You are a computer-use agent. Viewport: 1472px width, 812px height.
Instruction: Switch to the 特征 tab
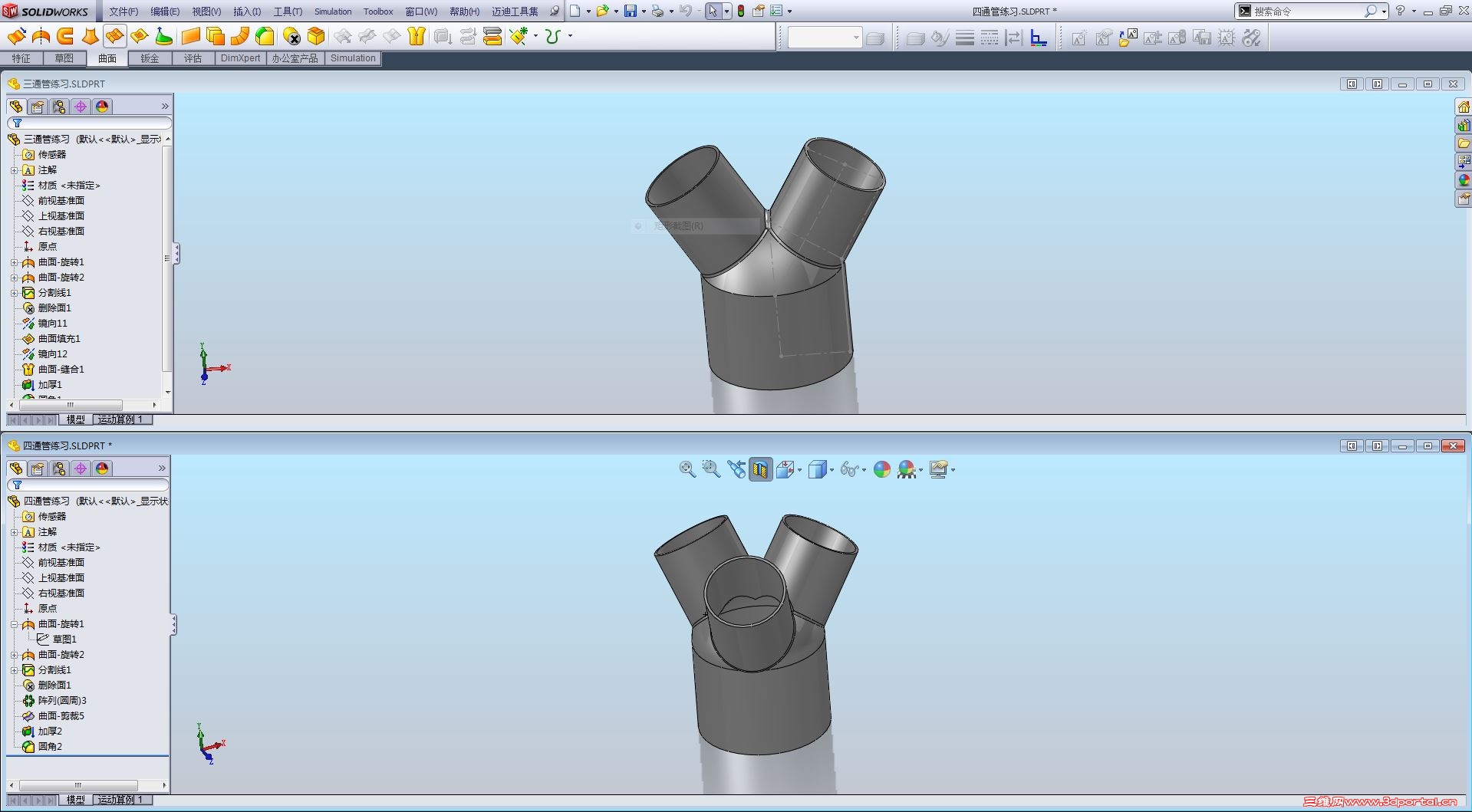[21, 58]
